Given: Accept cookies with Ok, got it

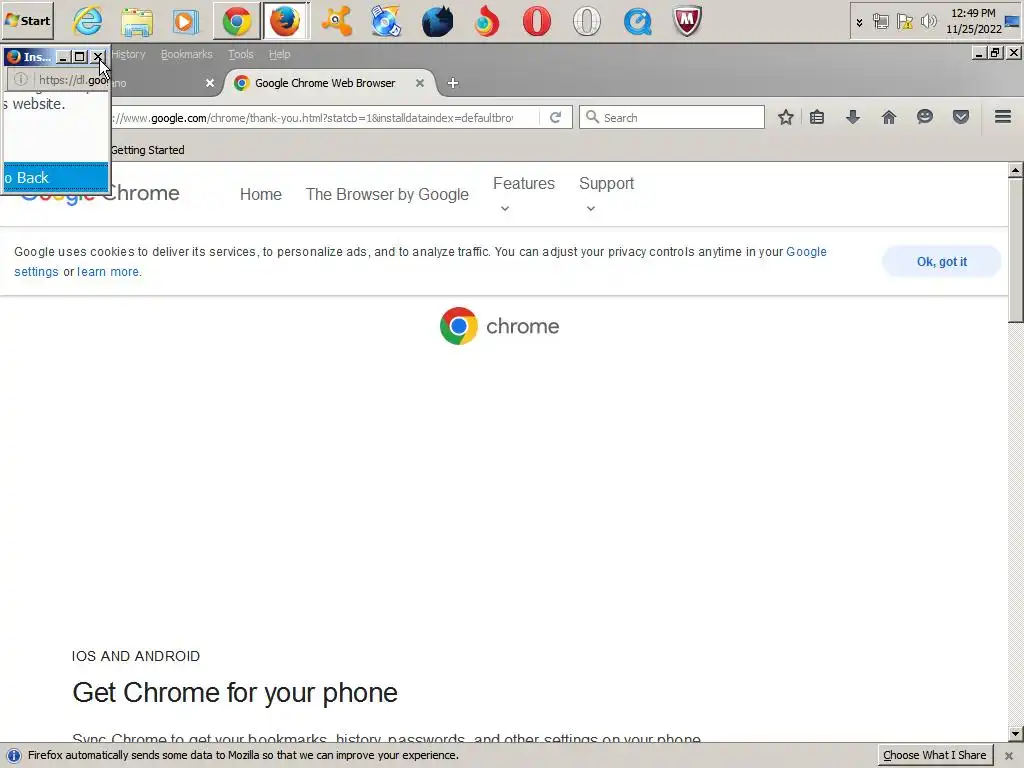Looking at the screenshot, I should coord(942,261).
